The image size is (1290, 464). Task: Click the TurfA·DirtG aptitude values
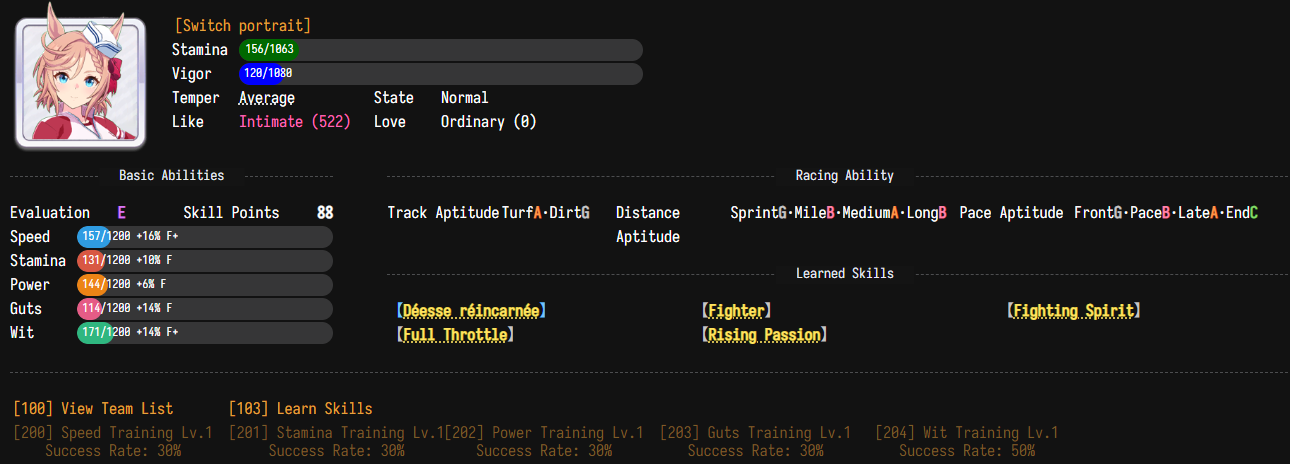[546, 213]
